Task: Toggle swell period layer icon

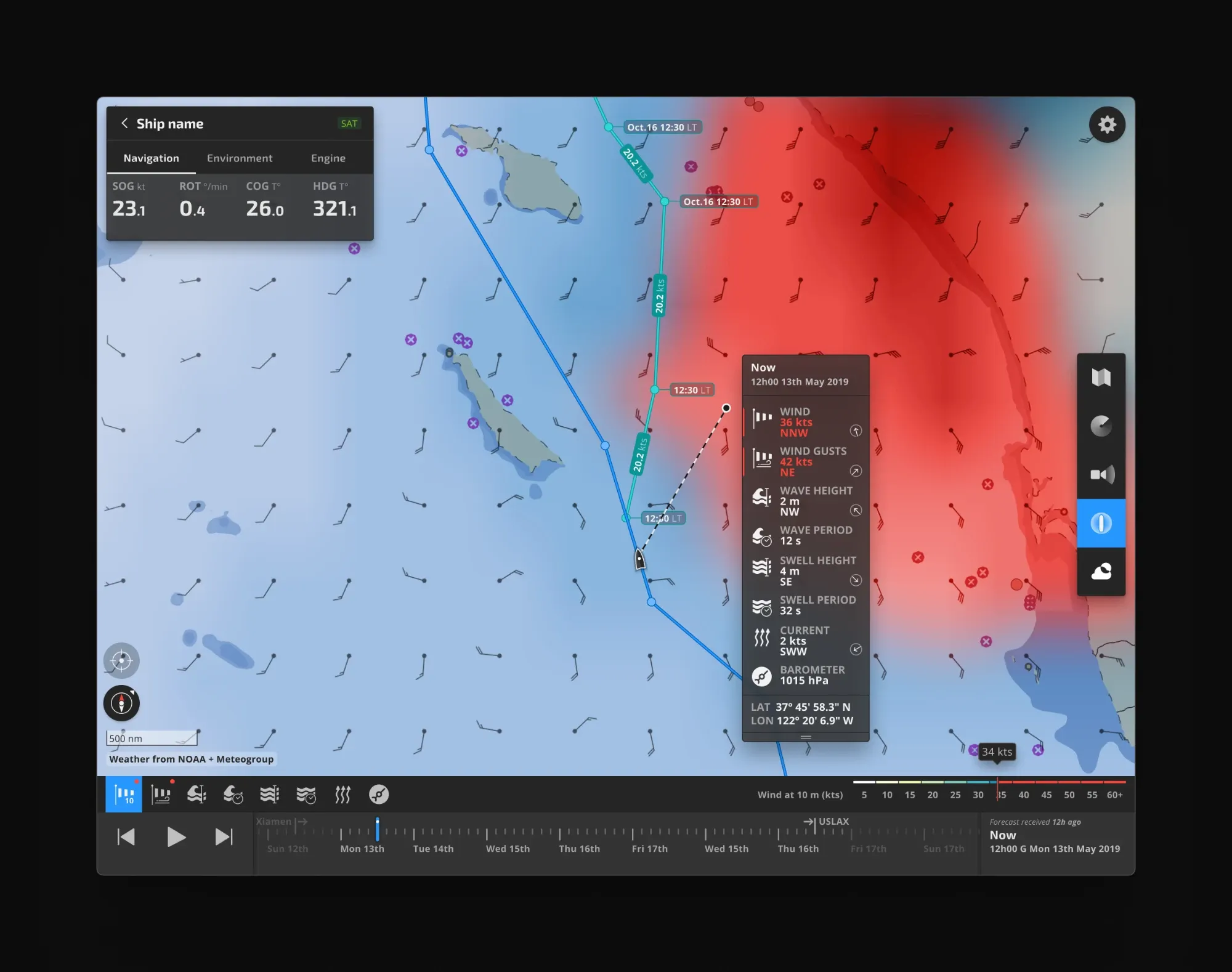Action: 306,795
